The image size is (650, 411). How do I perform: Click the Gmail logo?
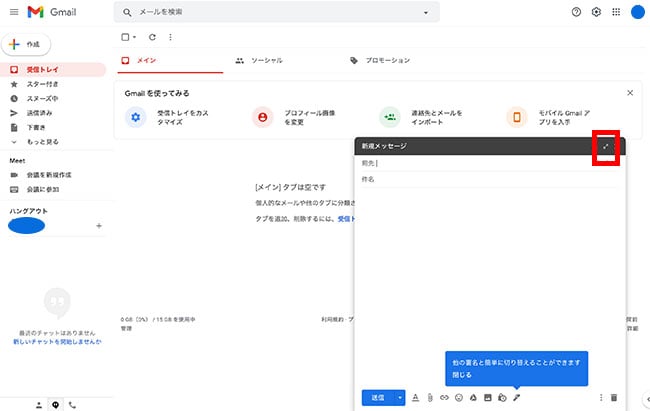point(52,12)
